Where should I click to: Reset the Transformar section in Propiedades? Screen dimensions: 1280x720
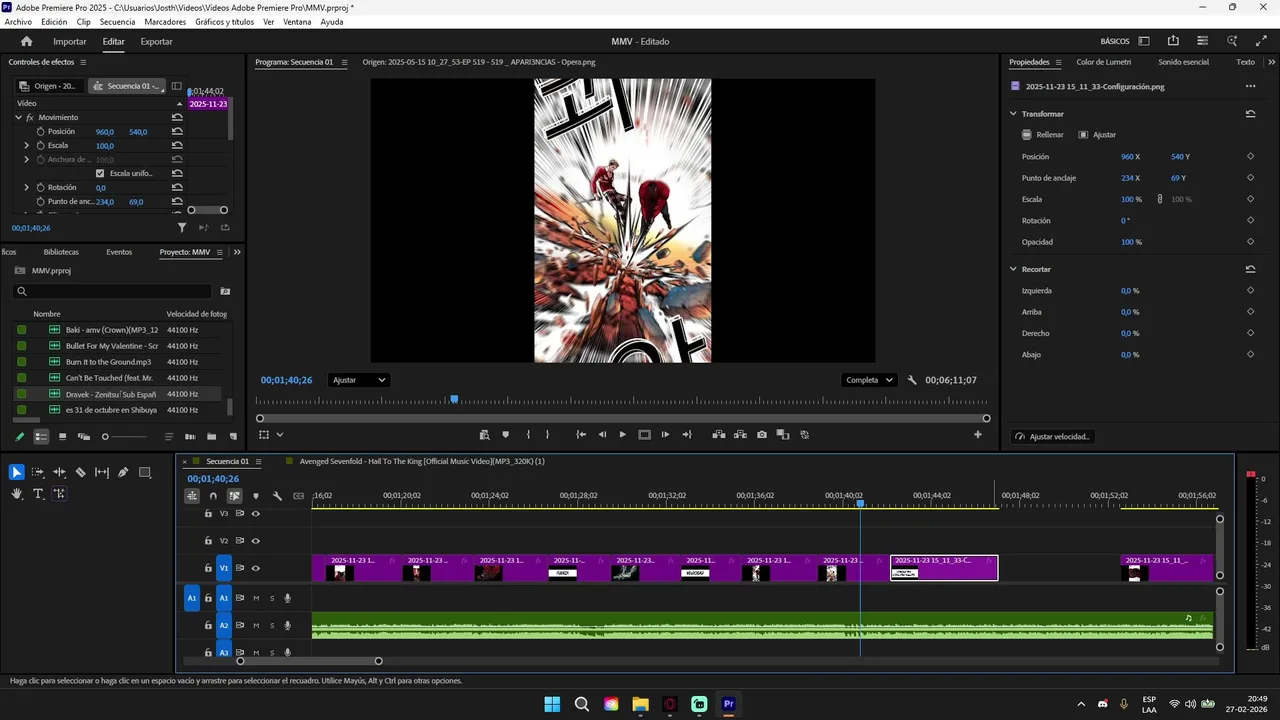[x=1250, y=114]
